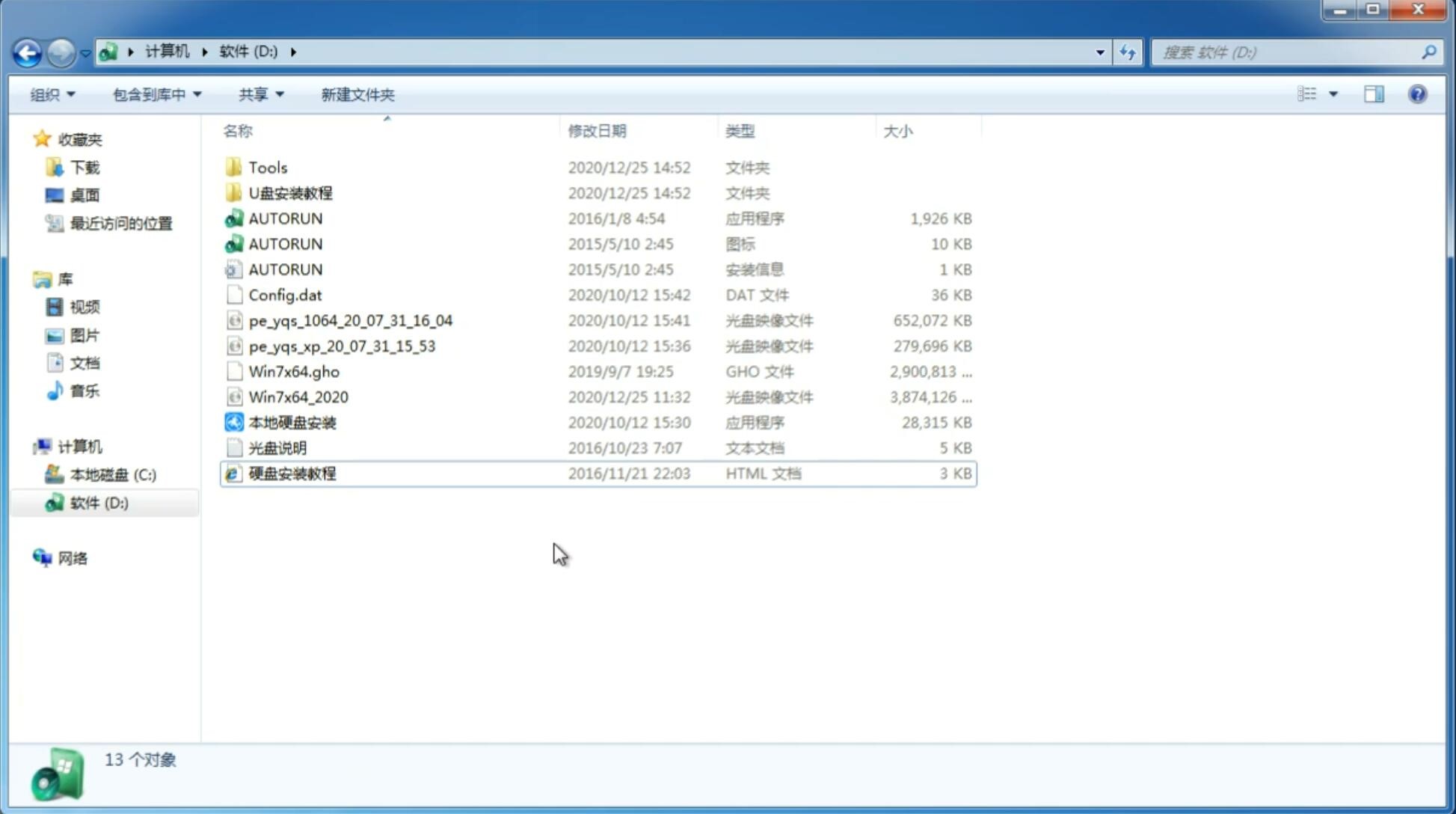Viewport: 1456px width, 814px height.
Task: Open the U盘安装教程 folder
Action: tap(290, 192)
